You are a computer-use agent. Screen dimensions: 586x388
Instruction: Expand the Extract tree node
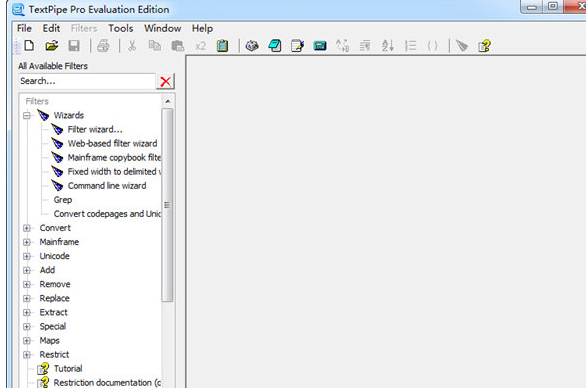pos(27,312)
